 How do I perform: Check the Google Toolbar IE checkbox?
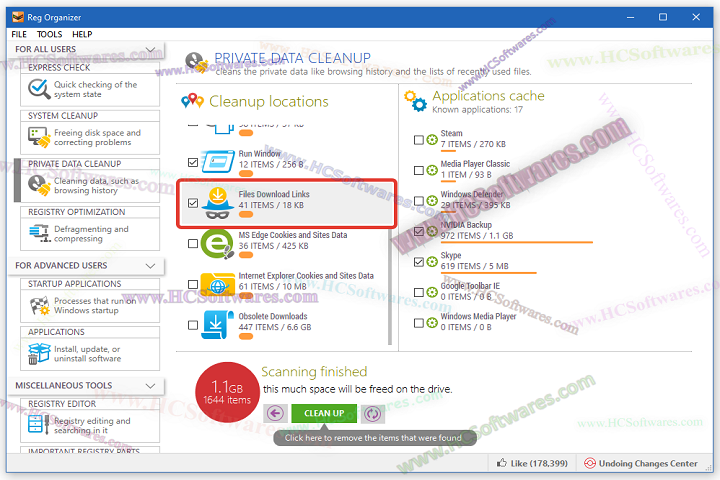tap(418, 292)
